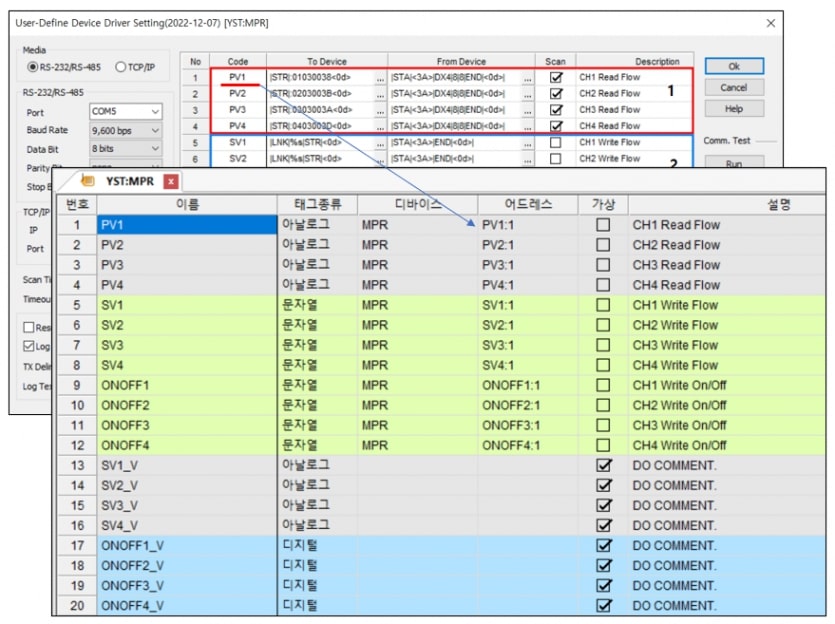Screen dimensions: 835x624
Task: Click the Ok button
Action: click(734, 66)
